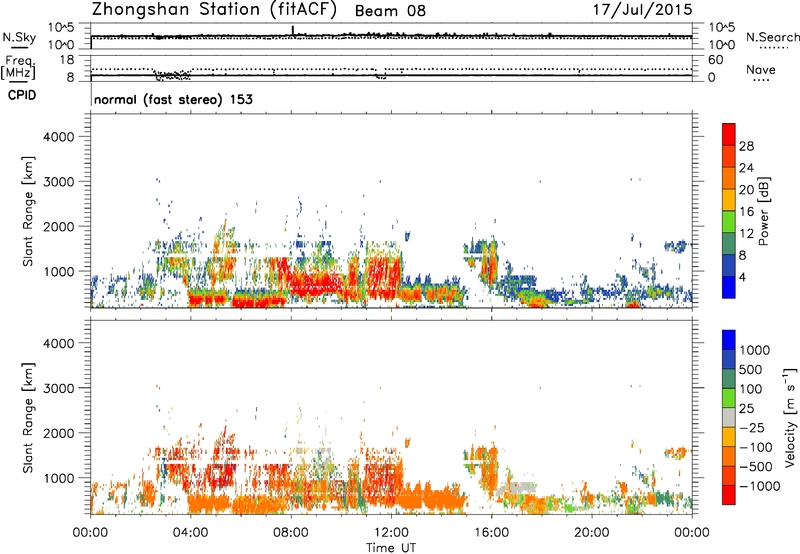Pick the bright green velocity colorbar segment
Screen dimensions: 800x554
click(729, 398)
